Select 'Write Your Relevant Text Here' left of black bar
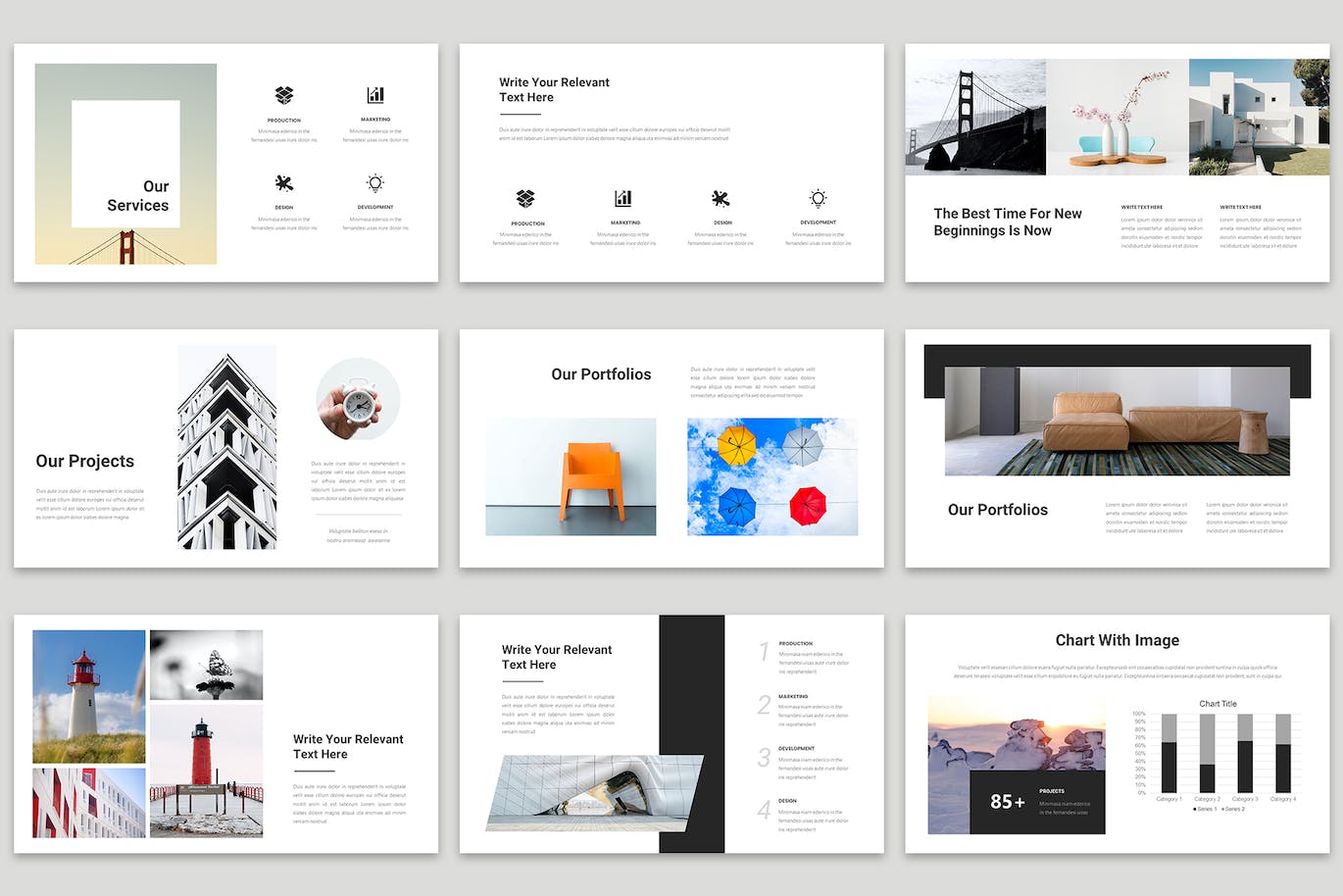This screenshot has width=1343, height=896. 557,657
